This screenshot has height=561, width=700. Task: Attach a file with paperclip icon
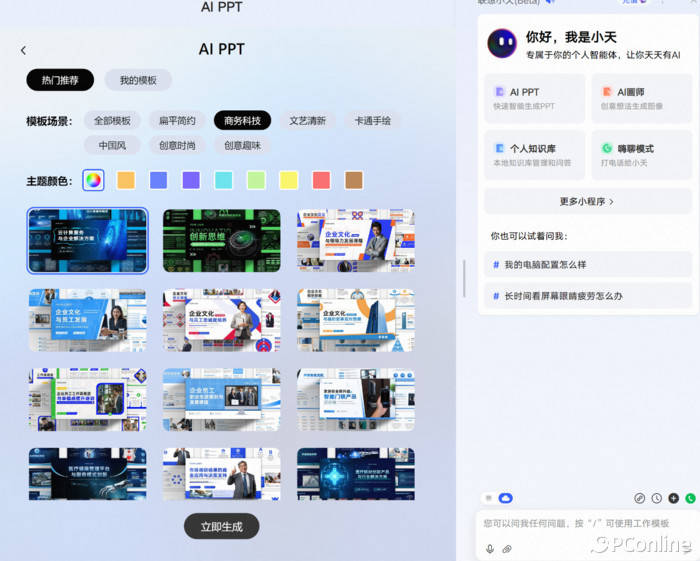point(507,549)
